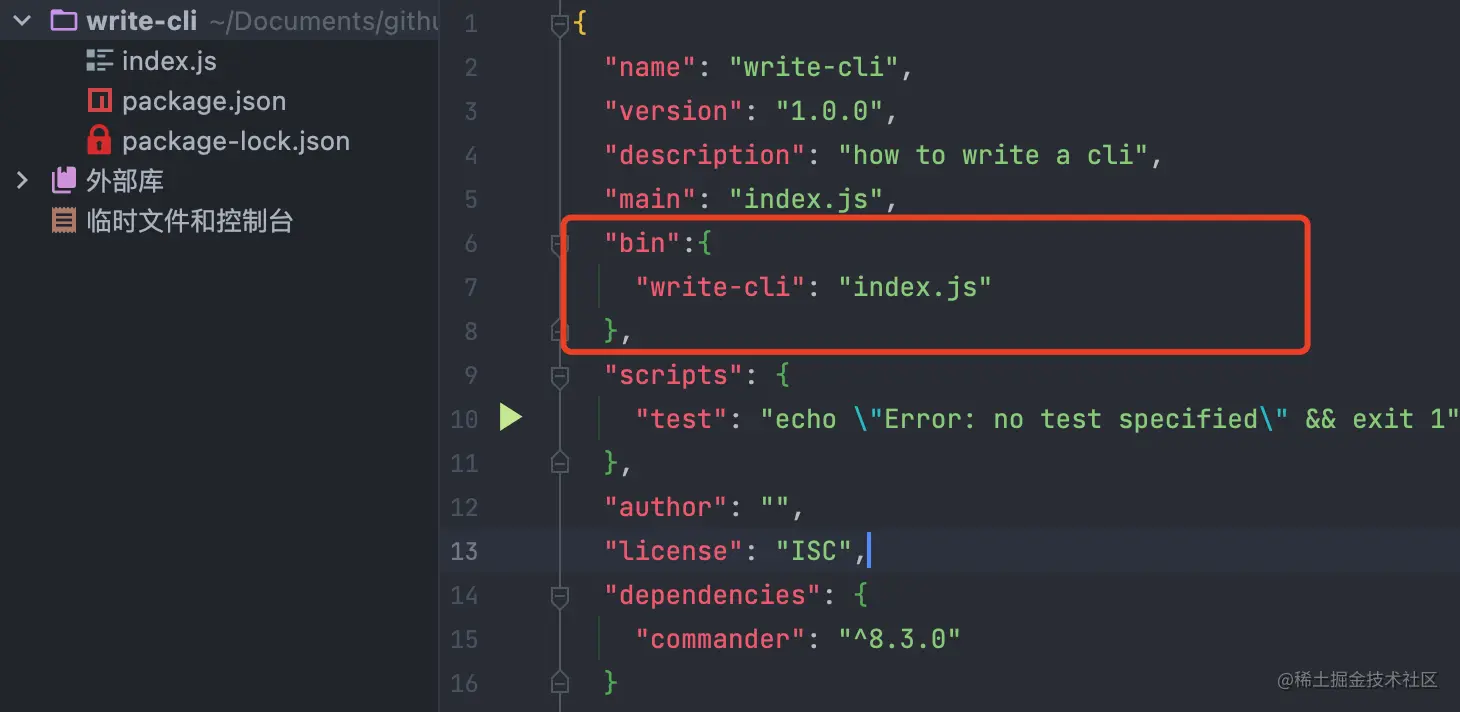Fold the "dependencies" block at line 14
The height and width of the screenshot is (712, 1460).
(560, 595)
